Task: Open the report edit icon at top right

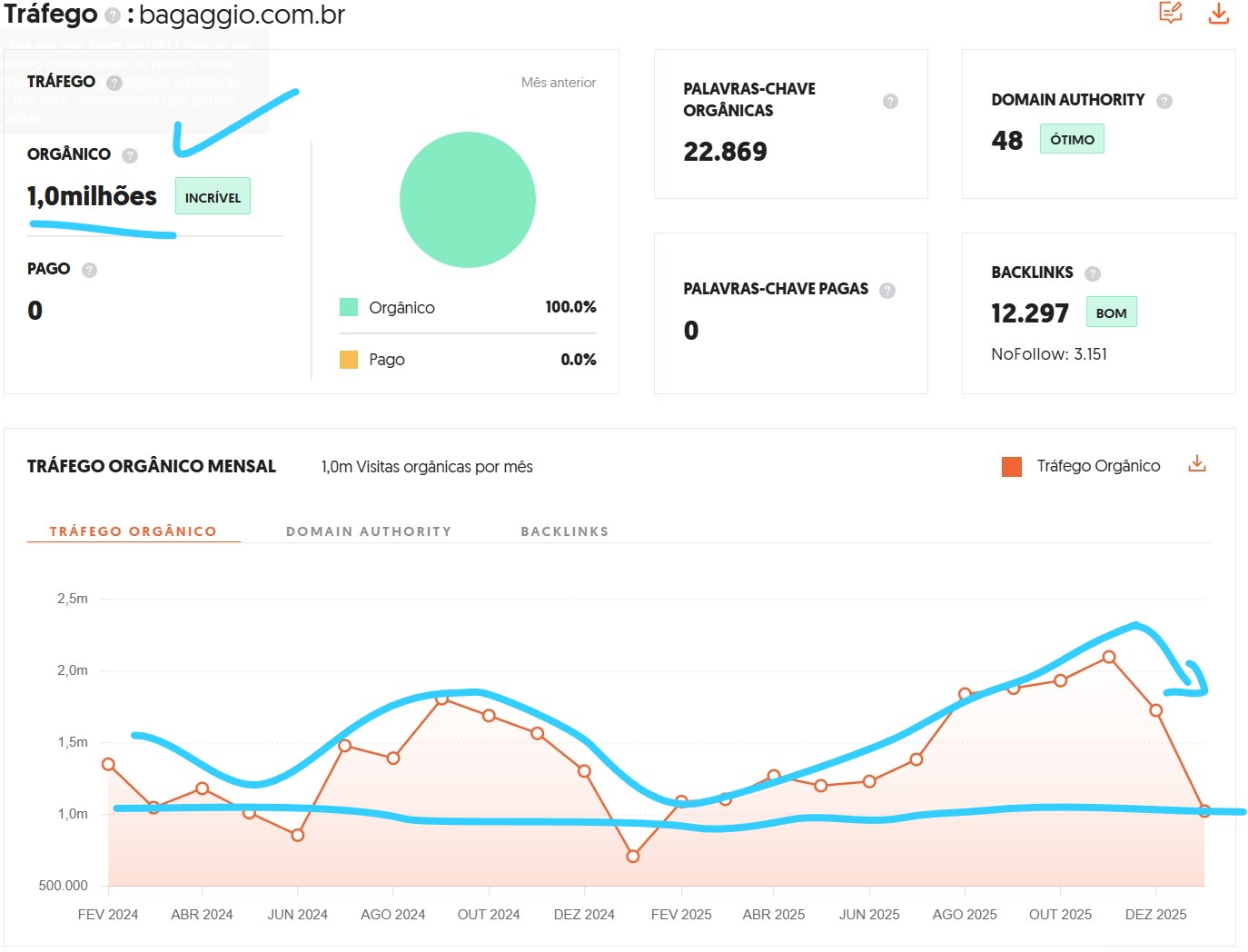Action: tap(1171, 13)
